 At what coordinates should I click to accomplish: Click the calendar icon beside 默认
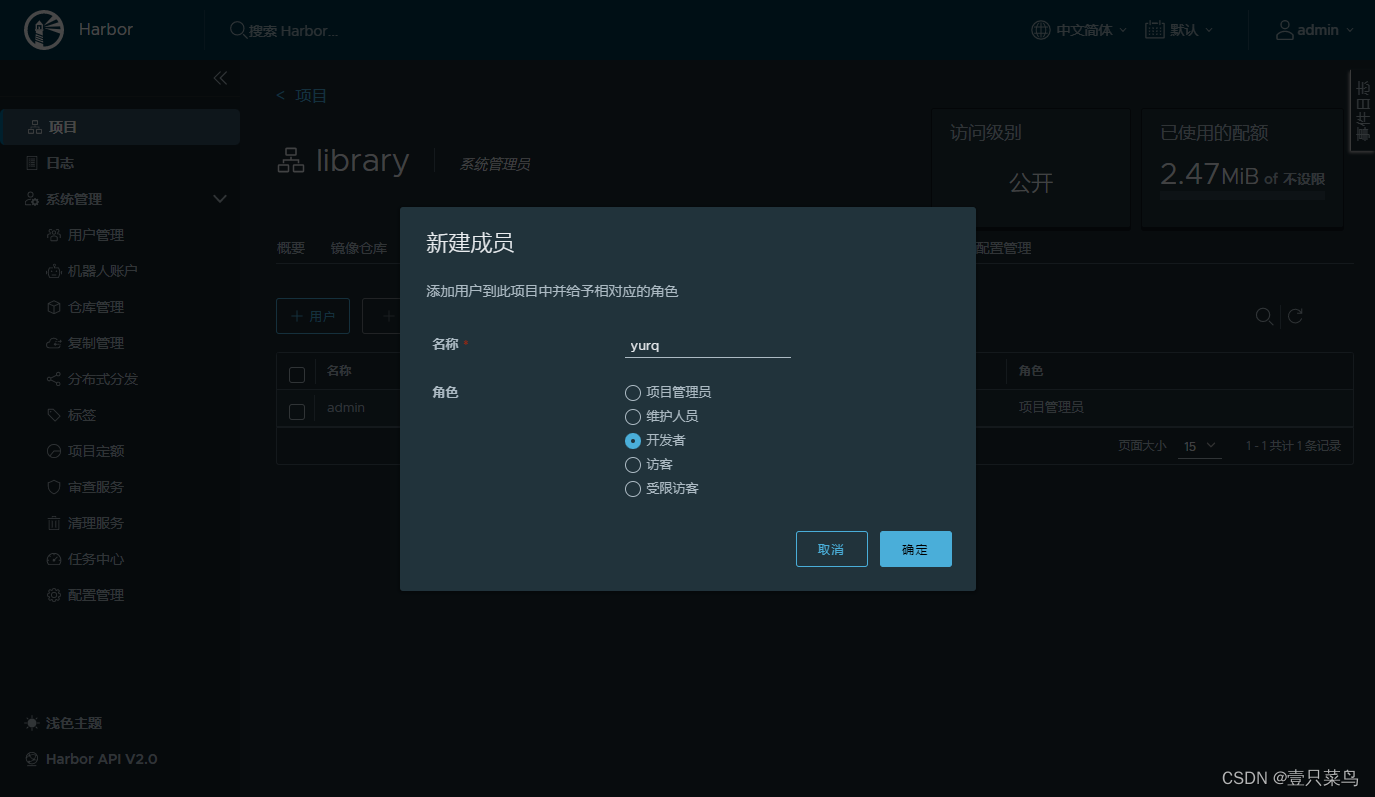pyautogui.click(x=1155, y=30)
